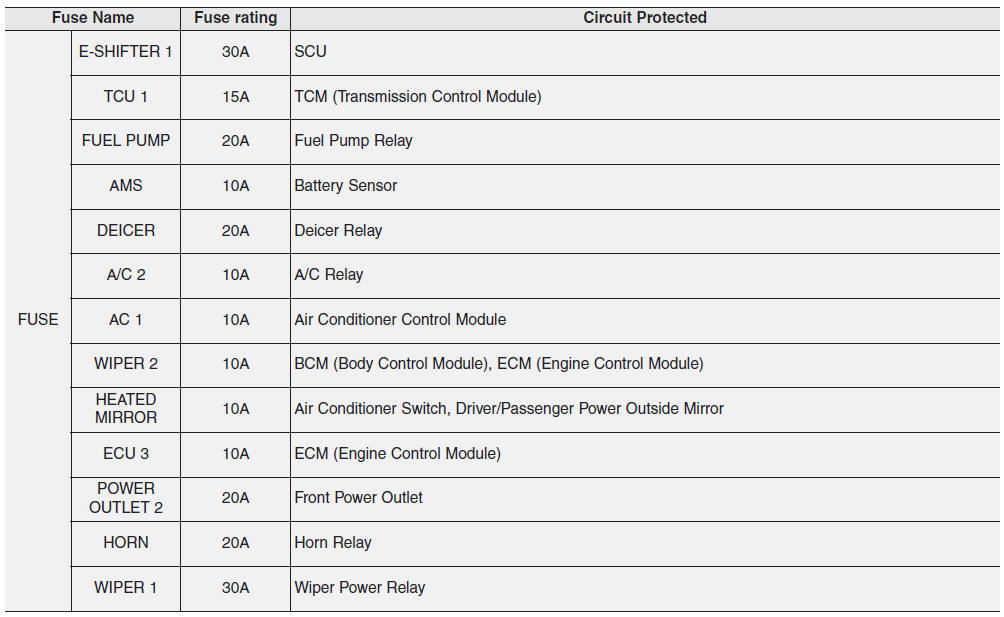The image size is (1004, 617).
Task: Click the Circuit Protected column header
Action: (645, 18)
